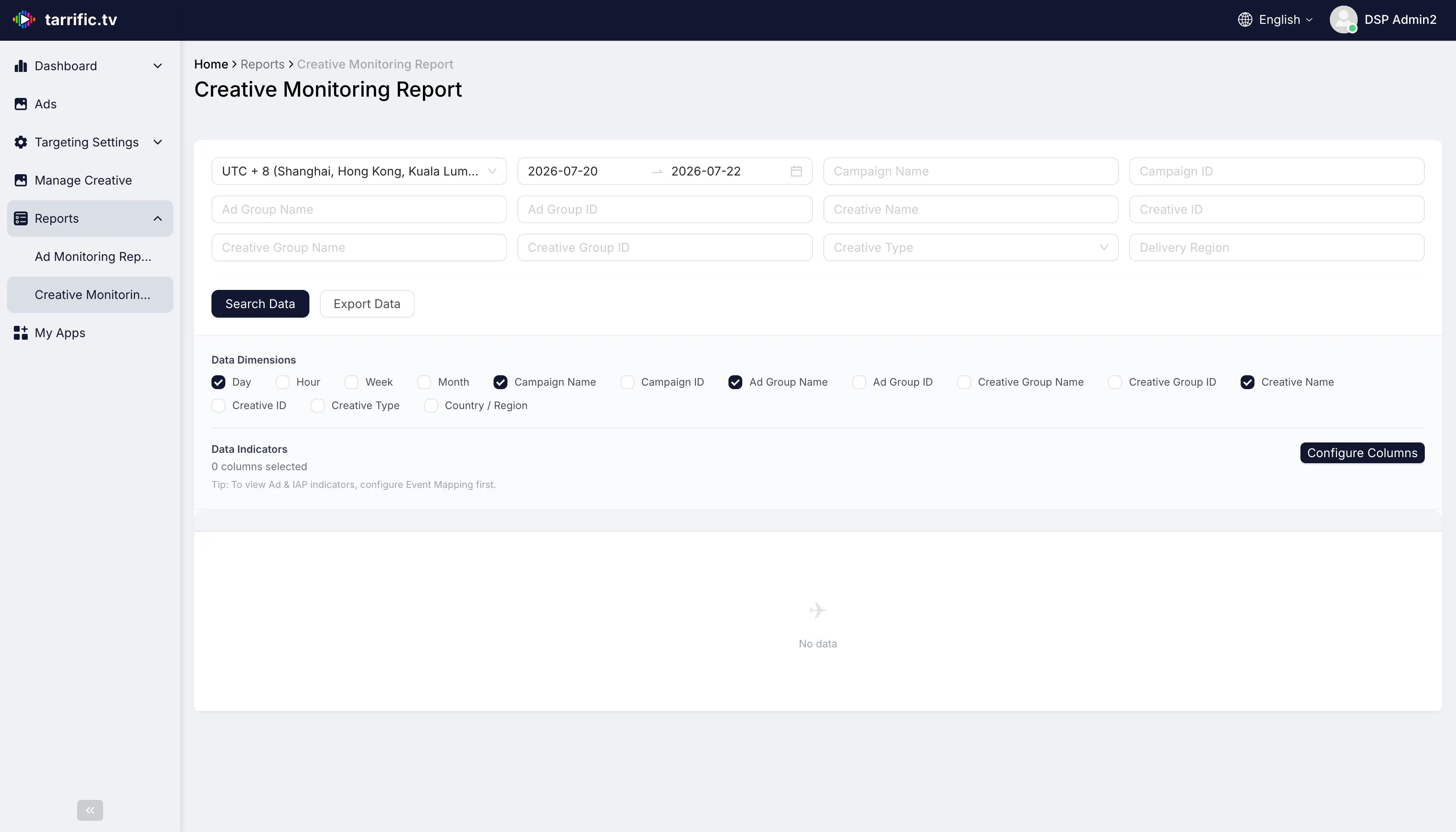Focus the Creative Group ID input field
Image resolution: width=1456 pixels, height=832 pixels.
coord(665,247)
